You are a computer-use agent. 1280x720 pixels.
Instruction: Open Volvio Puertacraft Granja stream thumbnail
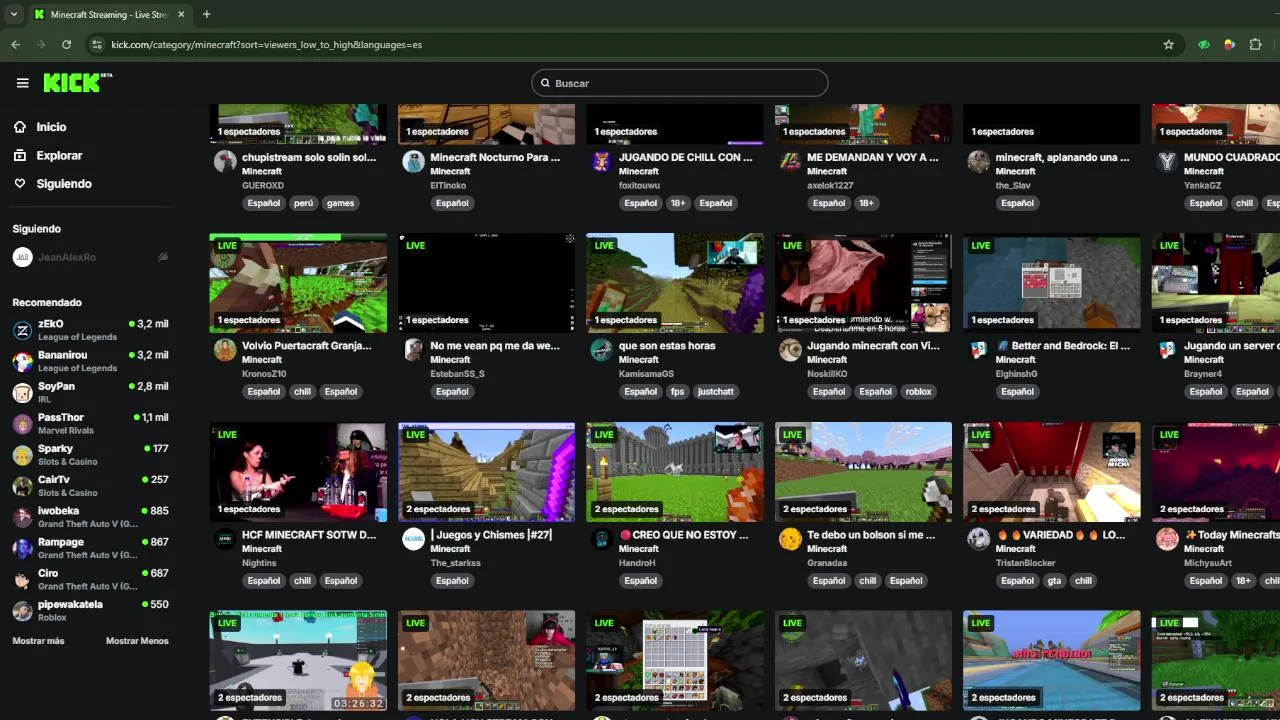pos(298,283)
